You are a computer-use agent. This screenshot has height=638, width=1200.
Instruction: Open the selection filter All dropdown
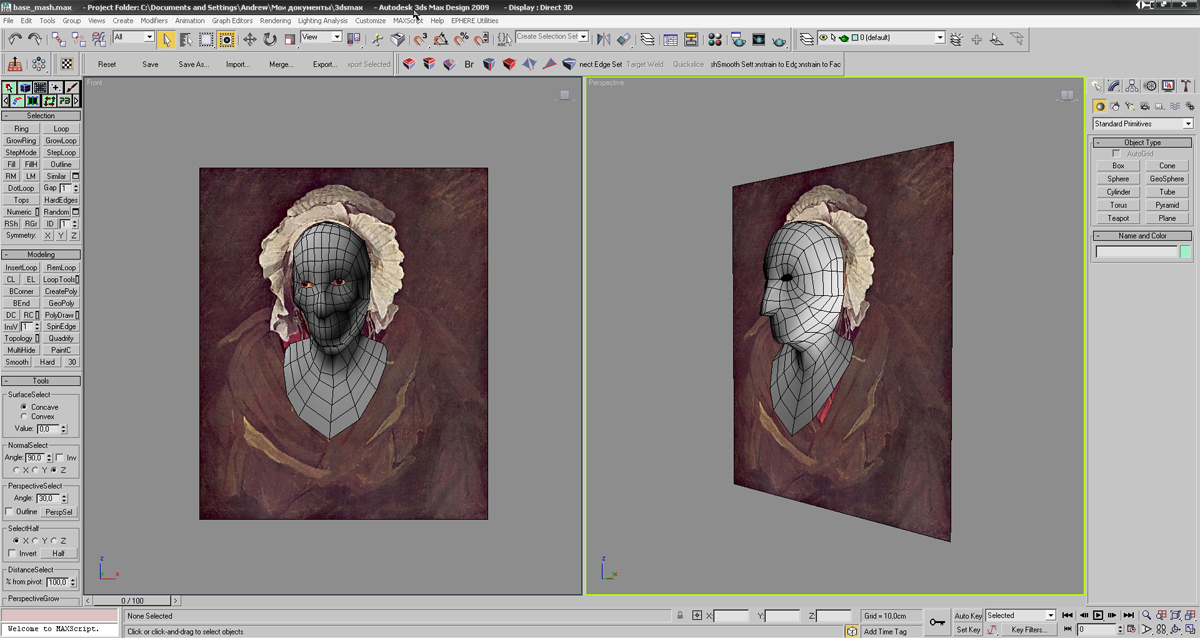[133, 38]
